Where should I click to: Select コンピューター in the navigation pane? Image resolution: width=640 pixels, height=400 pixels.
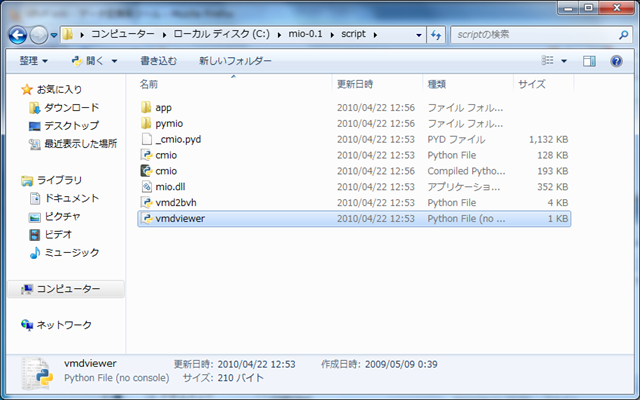(x=68, y=289)
